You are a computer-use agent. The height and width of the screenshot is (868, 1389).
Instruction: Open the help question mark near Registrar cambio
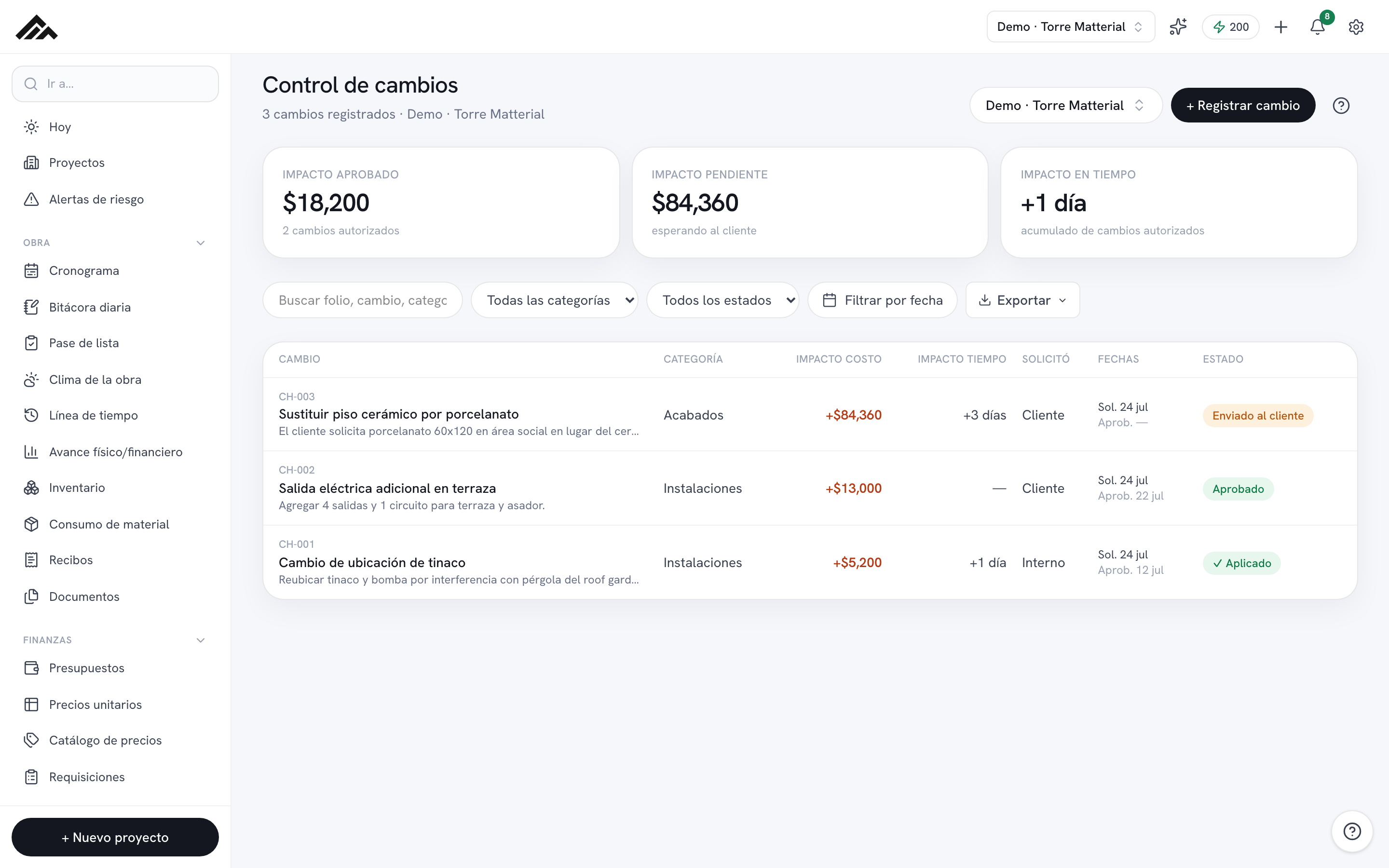coord(1341,106)
